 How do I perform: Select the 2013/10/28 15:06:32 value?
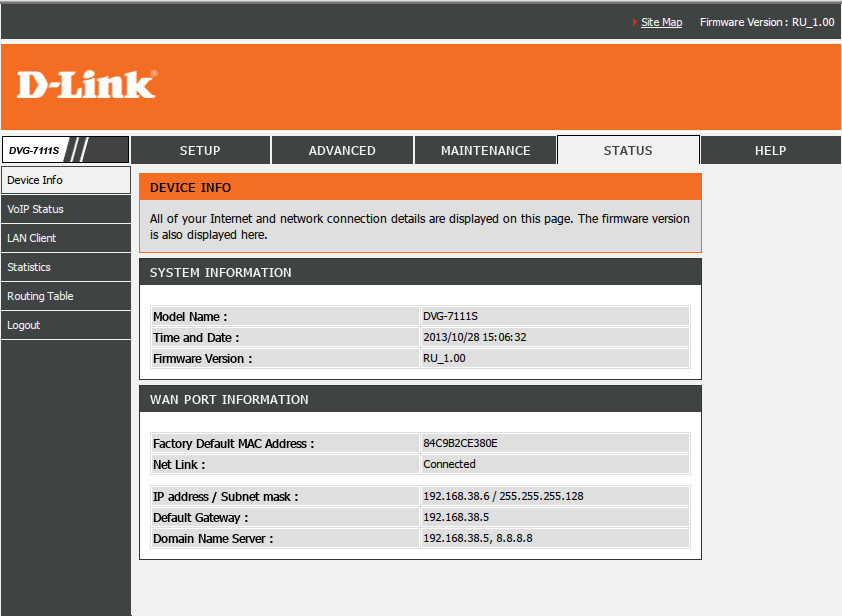[x=475, y=337]
